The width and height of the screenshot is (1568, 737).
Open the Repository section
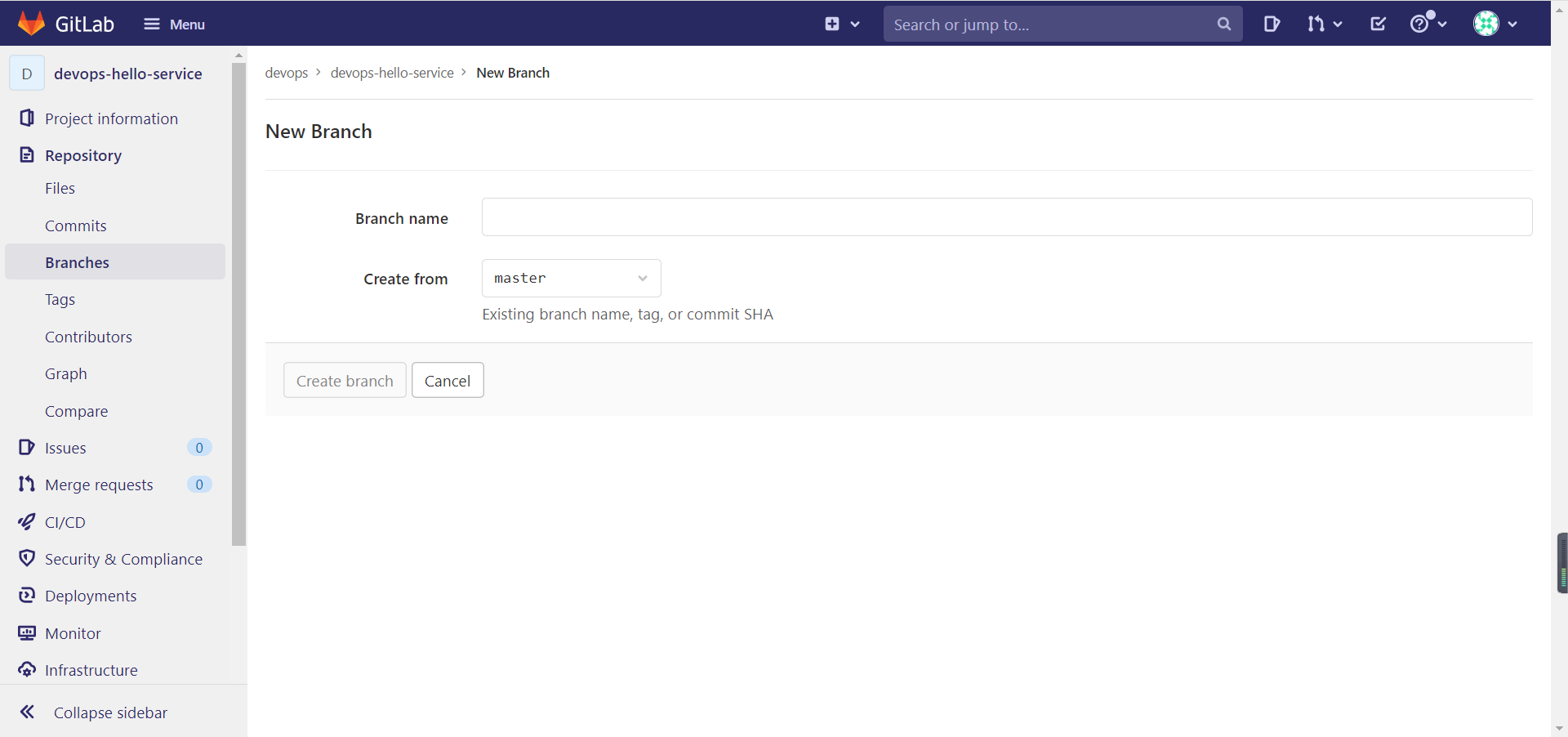83,155
